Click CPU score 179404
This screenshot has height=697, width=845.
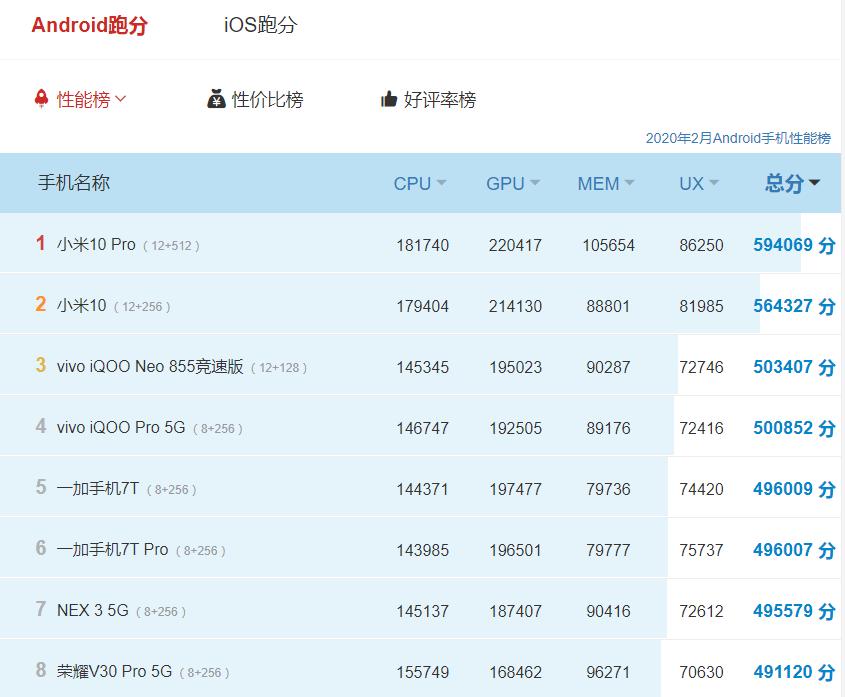point(422,306)
